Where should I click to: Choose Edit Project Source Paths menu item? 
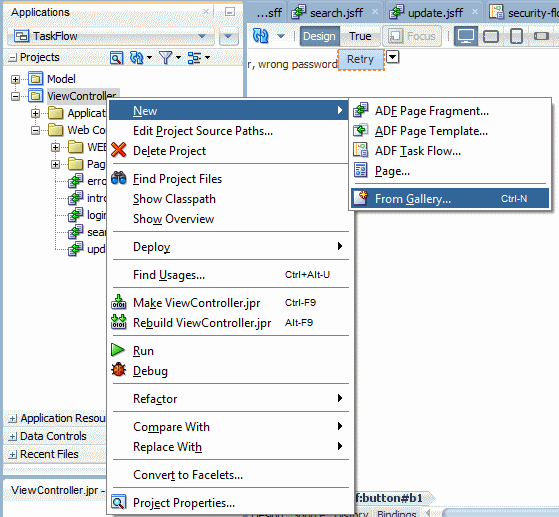tap(229, 131)
